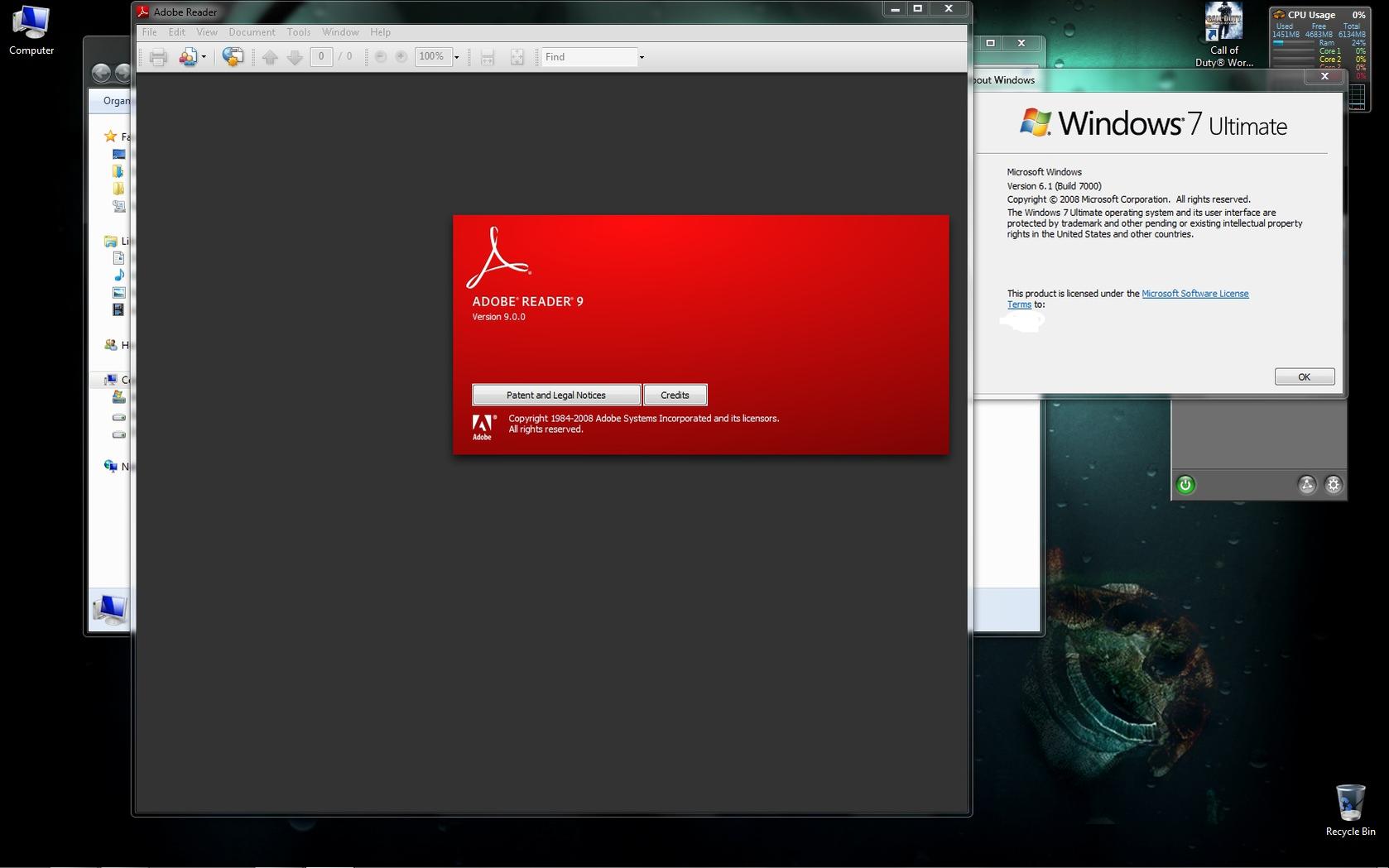The width and height of the screenshot is (1389, 868).
Task: Click the Adobe logo in splash dialog
Action: [x=483, y=426]
